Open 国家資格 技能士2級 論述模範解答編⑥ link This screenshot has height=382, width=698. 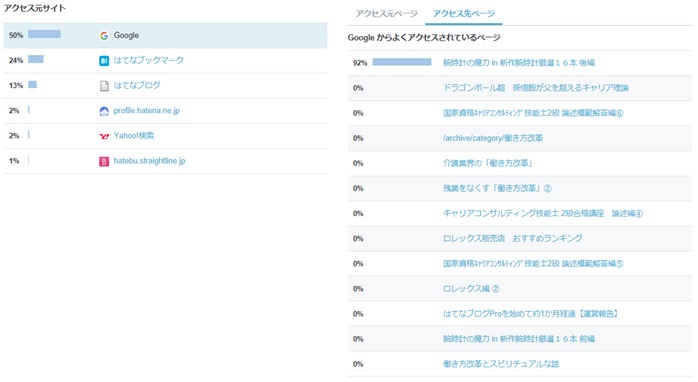point(533,113)
